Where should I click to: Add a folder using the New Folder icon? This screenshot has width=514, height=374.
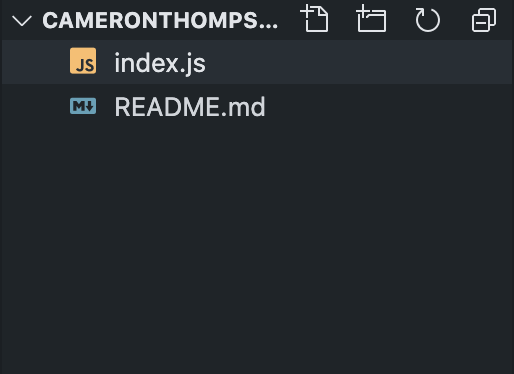[x=371, y=19]
